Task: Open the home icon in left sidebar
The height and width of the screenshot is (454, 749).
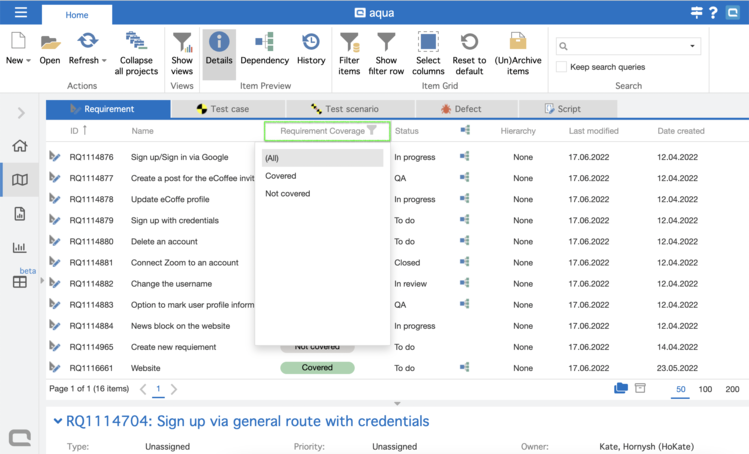Action: [x=20, y=146]
